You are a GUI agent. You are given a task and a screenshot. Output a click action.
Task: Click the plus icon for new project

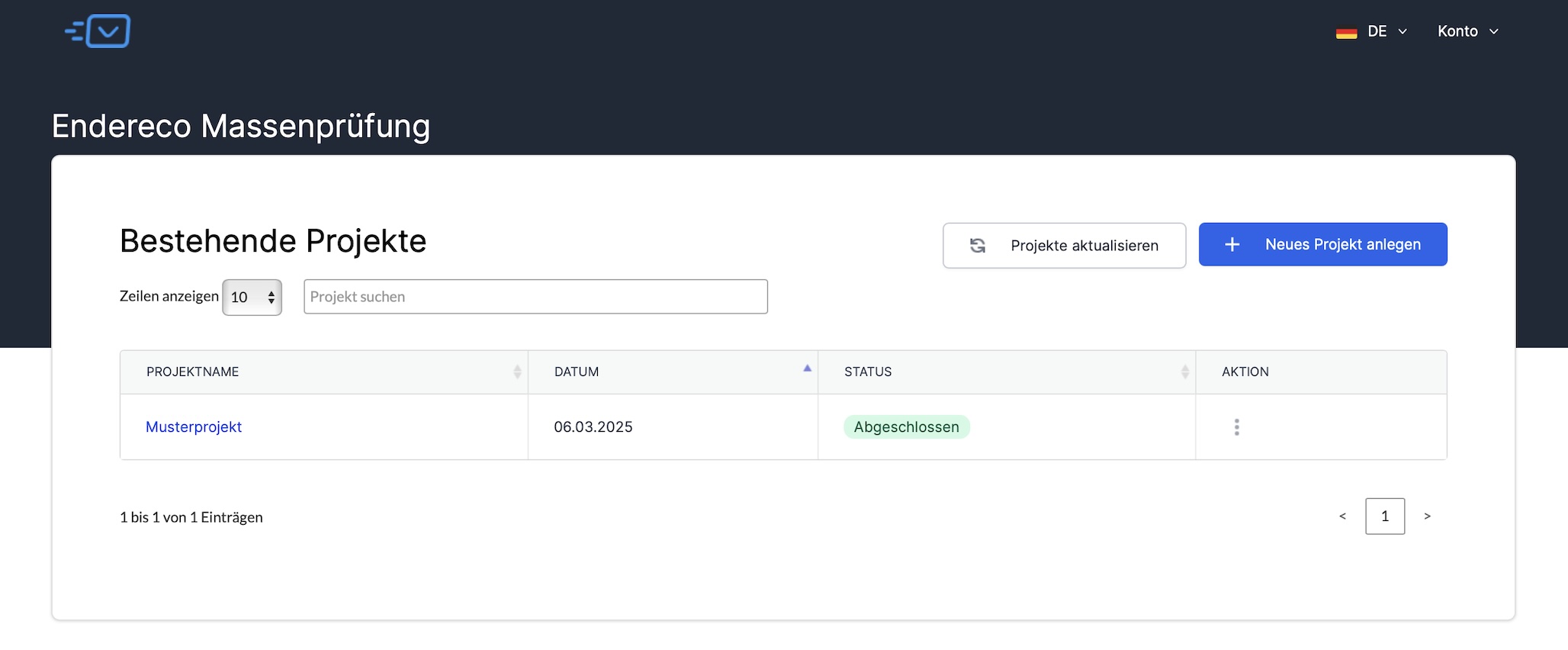tap(1232, 244)
